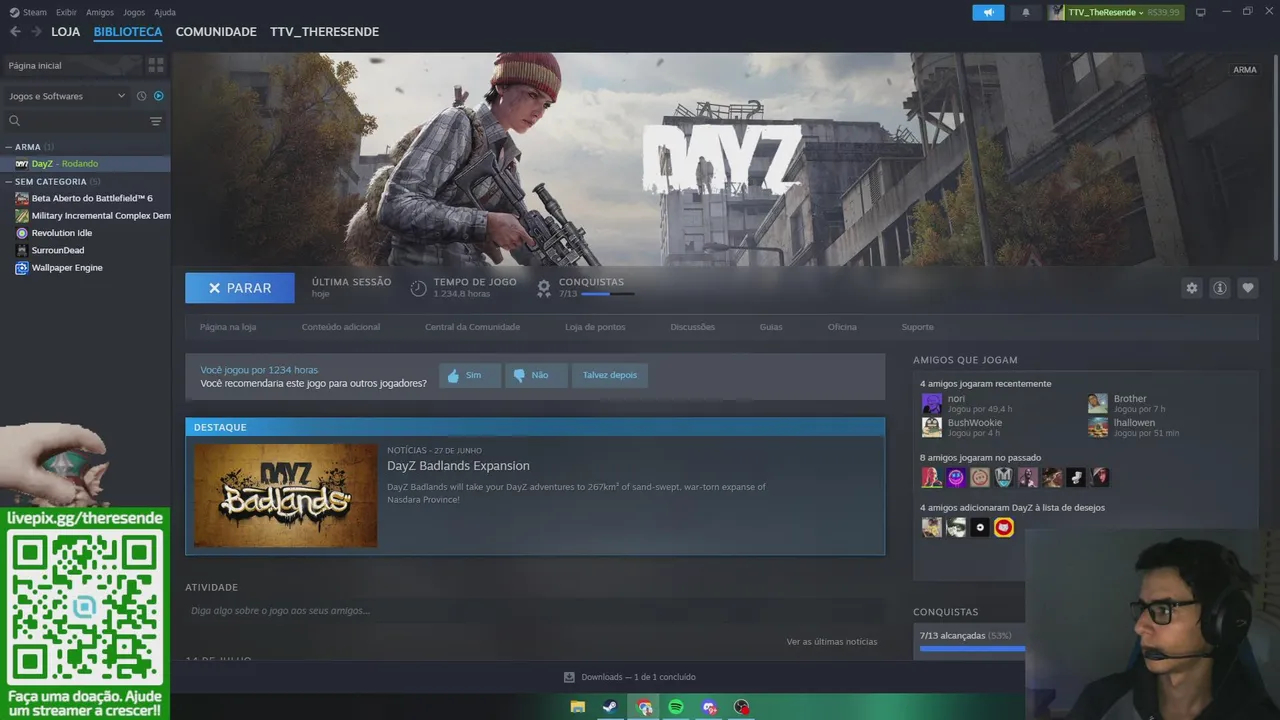Click the library search magnifier icon
The width and height of the screenshot is (1280, 720).
15,121
